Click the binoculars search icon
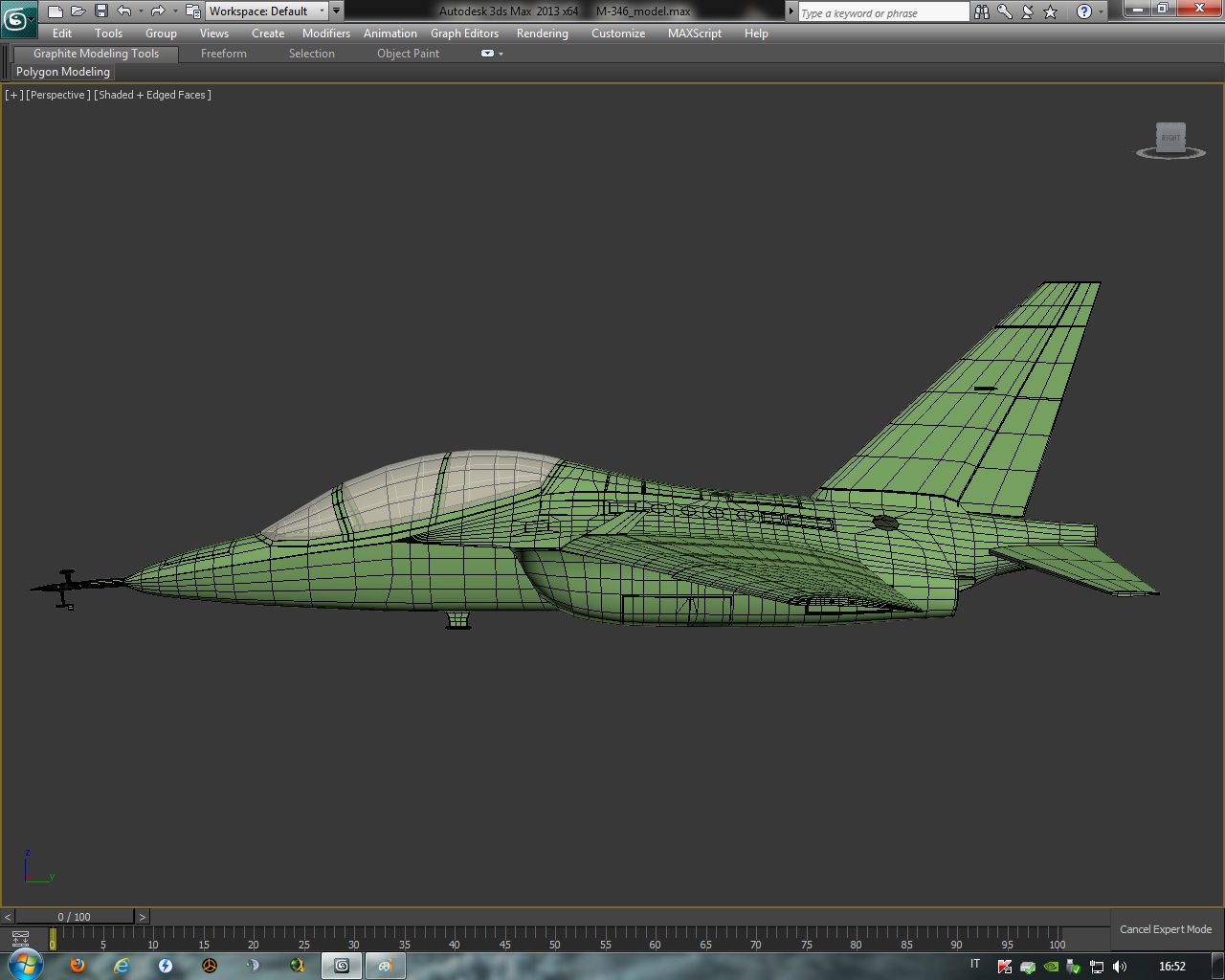 (x=982, y=11)
